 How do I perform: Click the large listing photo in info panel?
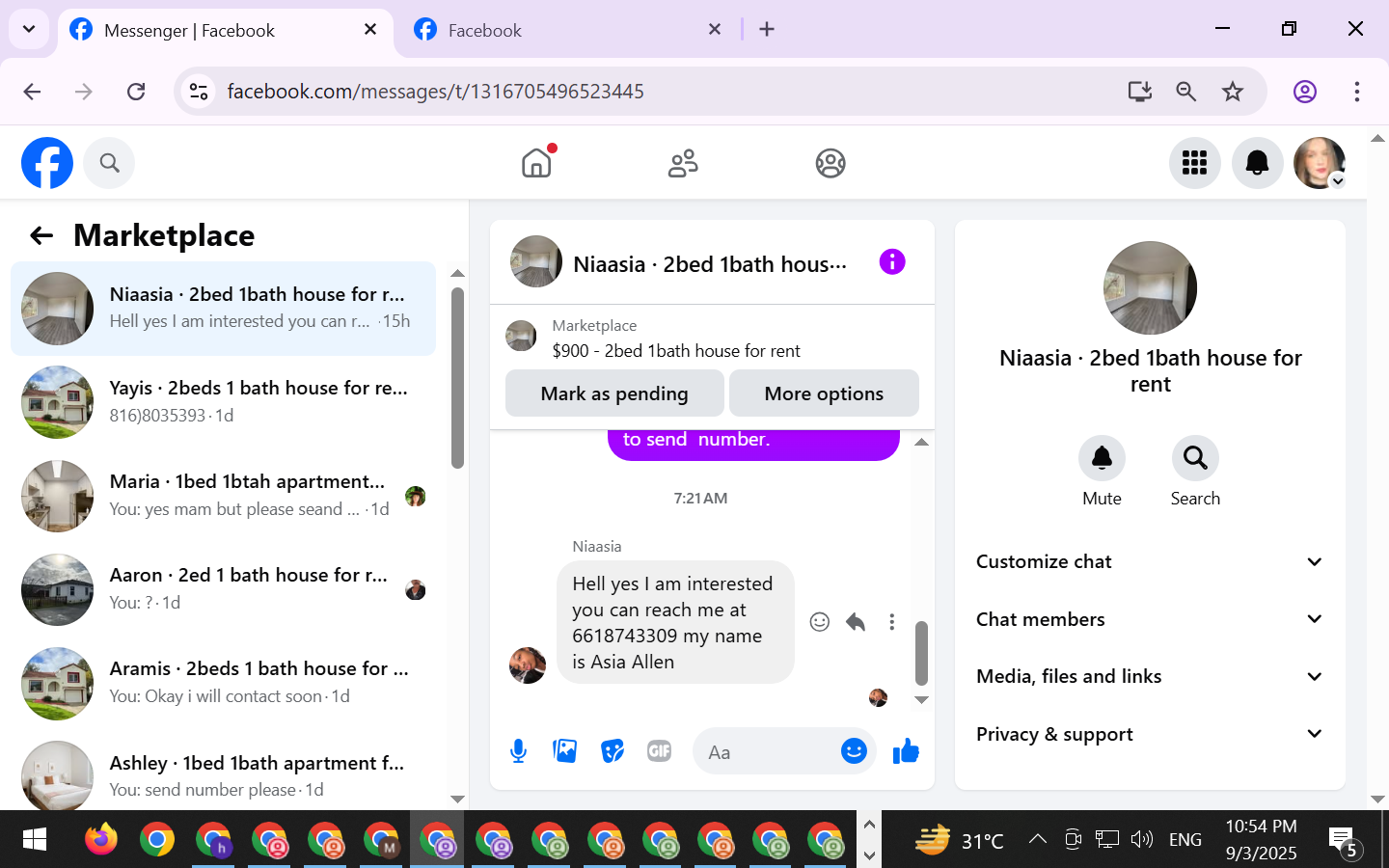pos(1150,288)
